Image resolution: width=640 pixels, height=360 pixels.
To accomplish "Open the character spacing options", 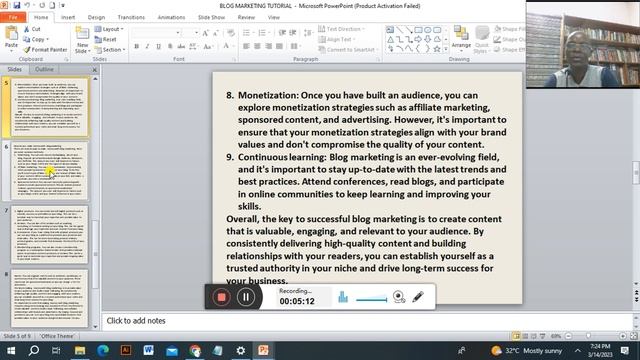I will click(x=193, y=46).
